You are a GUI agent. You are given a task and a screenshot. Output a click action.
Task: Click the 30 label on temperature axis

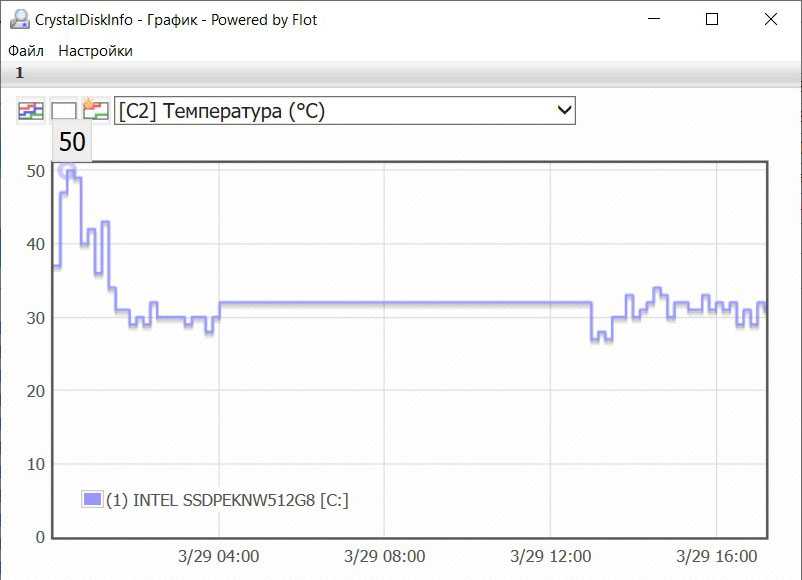(x=35, y=317)
